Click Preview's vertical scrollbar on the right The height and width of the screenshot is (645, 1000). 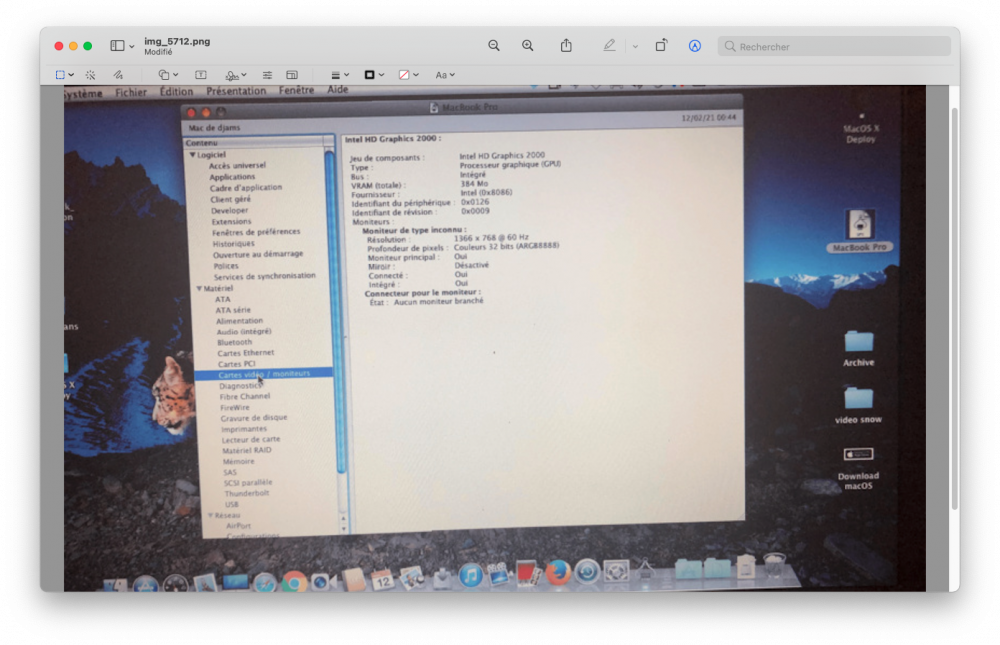(955, 309)
